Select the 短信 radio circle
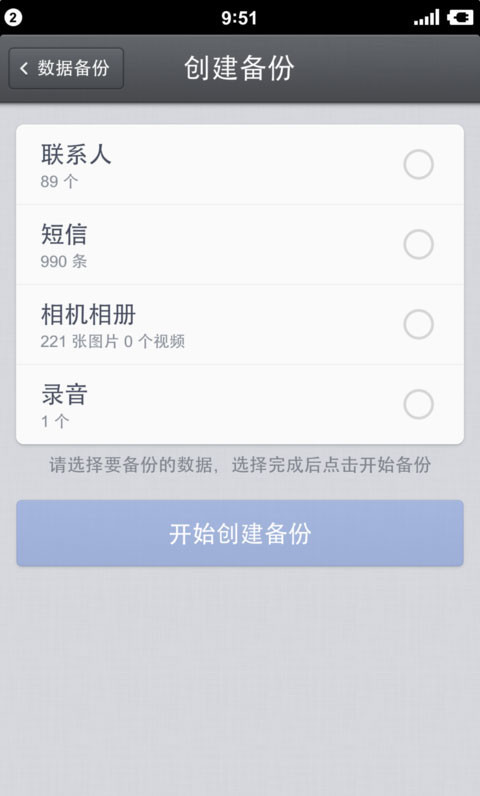The image size is (480, 796). pyautogui.click(x=418, y=244)
